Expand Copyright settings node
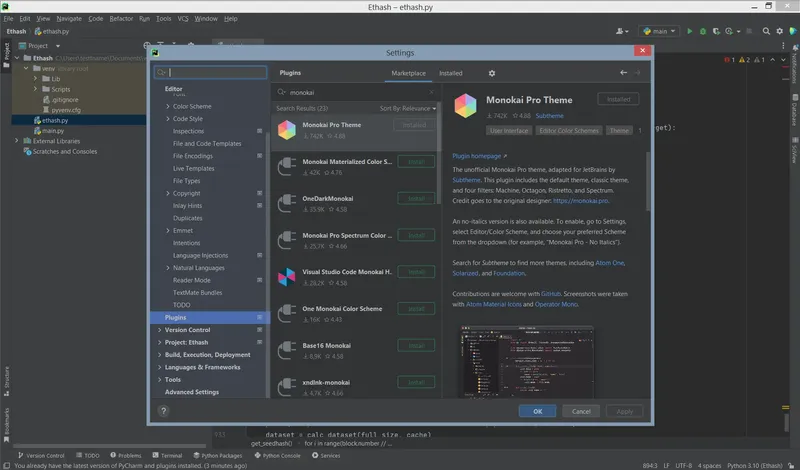The width and height of the screenshot is (800, 470). pyautogui.click(x=168, y=193)
